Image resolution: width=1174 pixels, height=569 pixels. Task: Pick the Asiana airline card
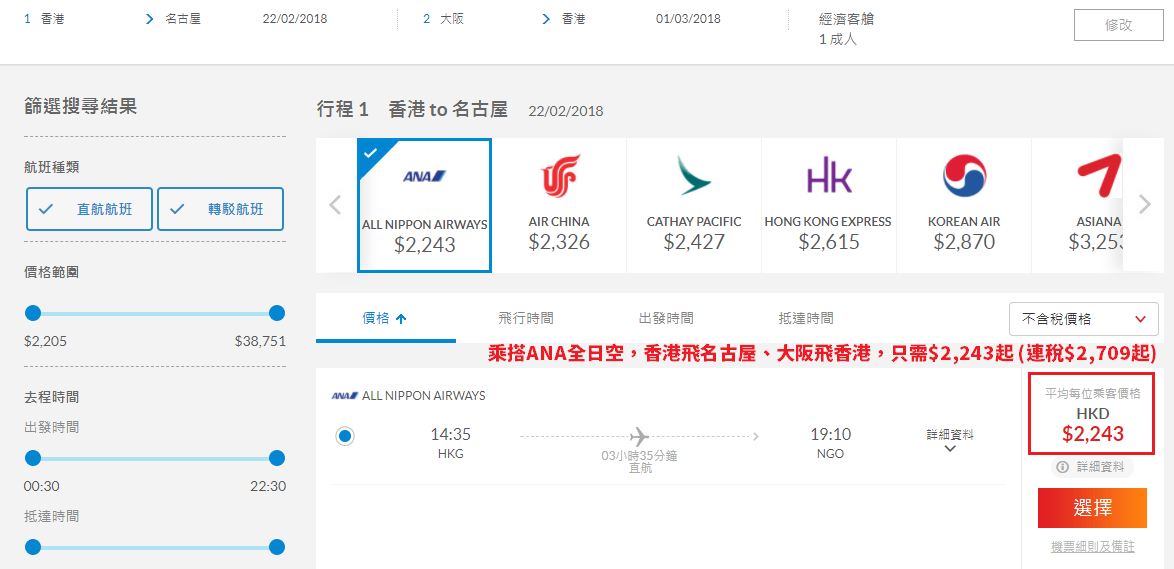[1078, 205]
